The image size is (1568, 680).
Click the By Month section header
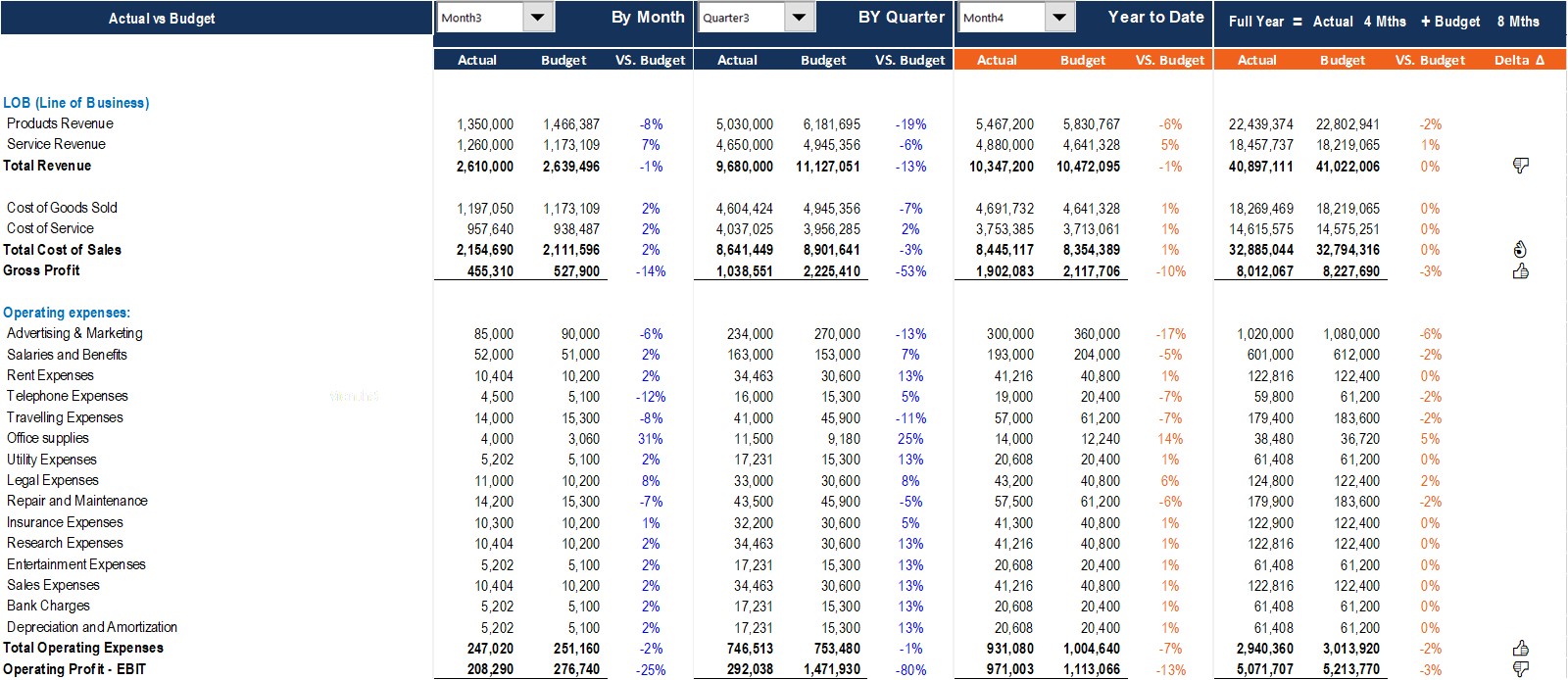648,17
